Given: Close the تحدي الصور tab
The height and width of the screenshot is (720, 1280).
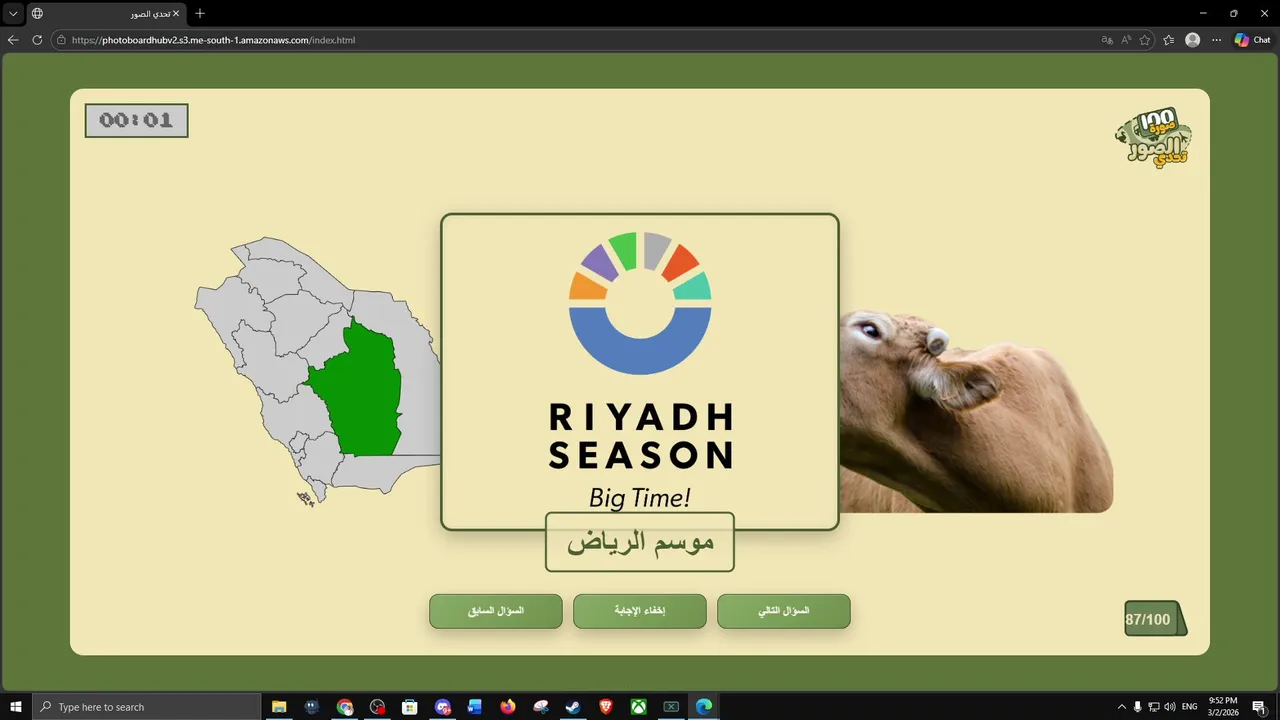Looking at the screenshot, I should 176,14.
